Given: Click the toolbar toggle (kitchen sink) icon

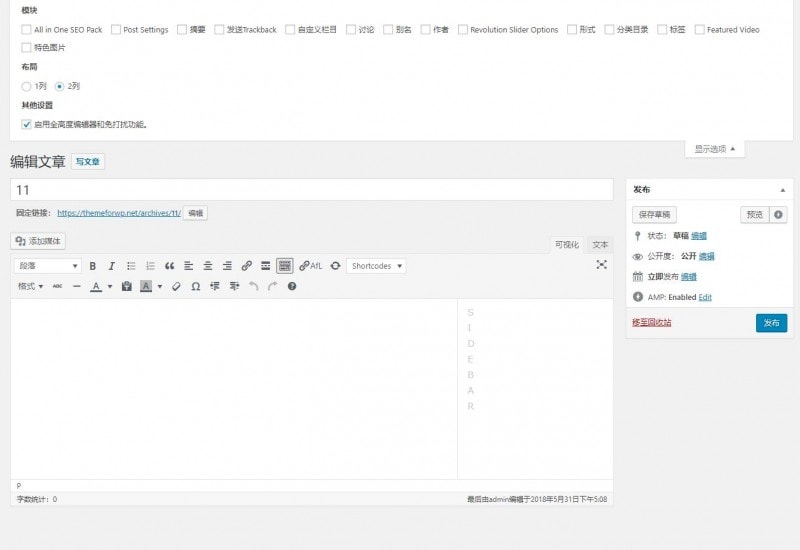Looking at the screenshot, I should tap(284, 266).
